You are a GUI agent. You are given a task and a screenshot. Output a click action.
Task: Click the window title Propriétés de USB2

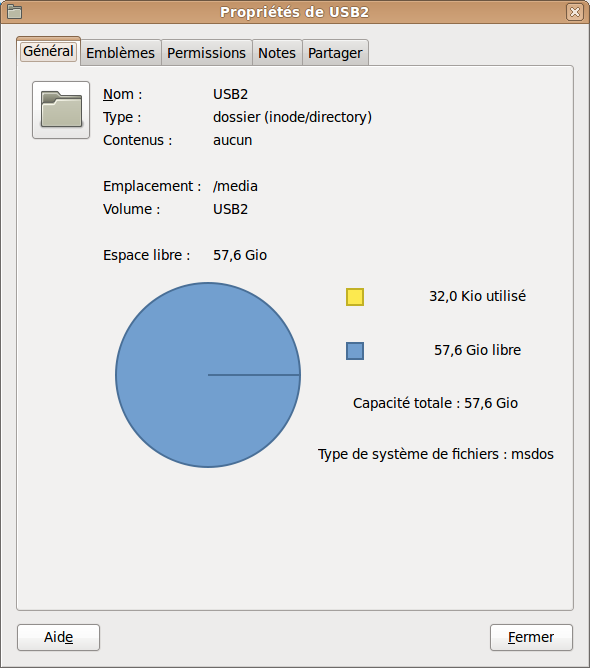pyautogui.click(x=294, y=12)
